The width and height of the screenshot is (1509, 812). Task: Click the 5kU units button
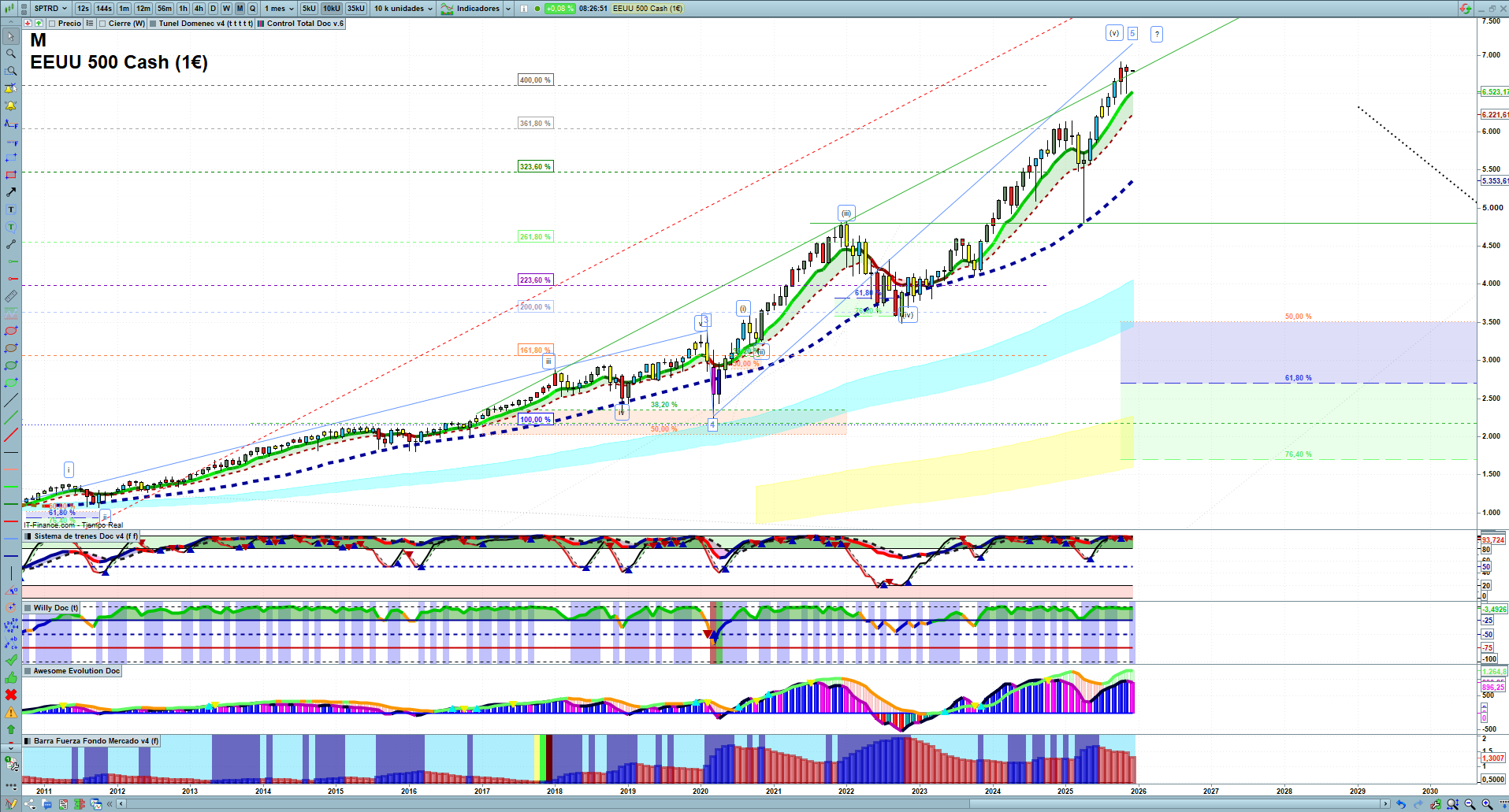pyautogui.click(x=309, y=9)
